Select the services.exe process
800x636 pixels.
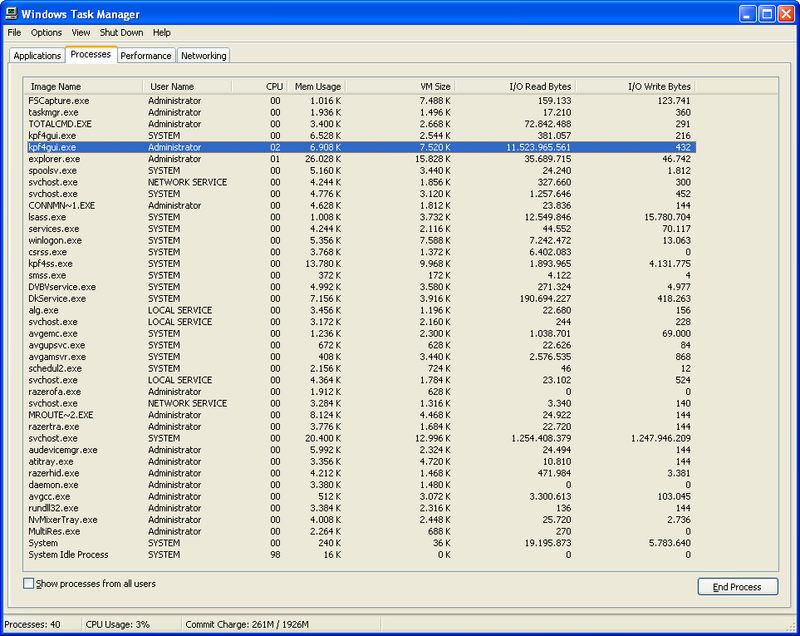(361, 229)
